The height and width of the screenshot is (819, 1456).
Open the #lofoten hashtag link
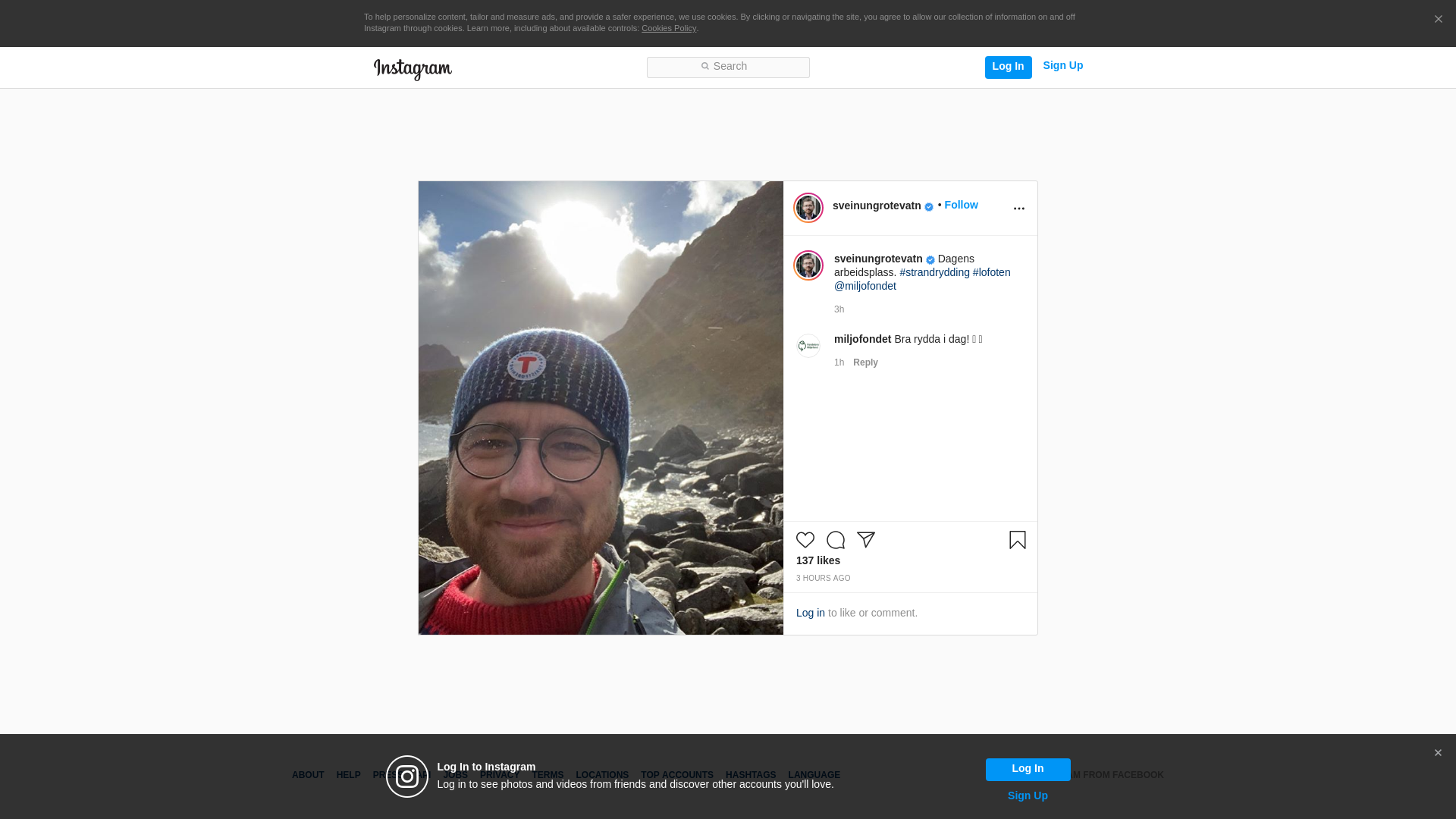(991, 273)
